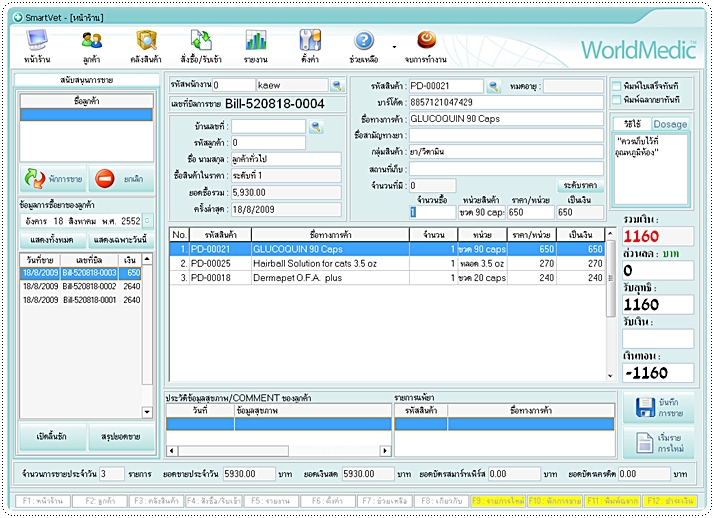Open สั่งซื้อ/รับเข้า purchase order icon

coord(201,41)
